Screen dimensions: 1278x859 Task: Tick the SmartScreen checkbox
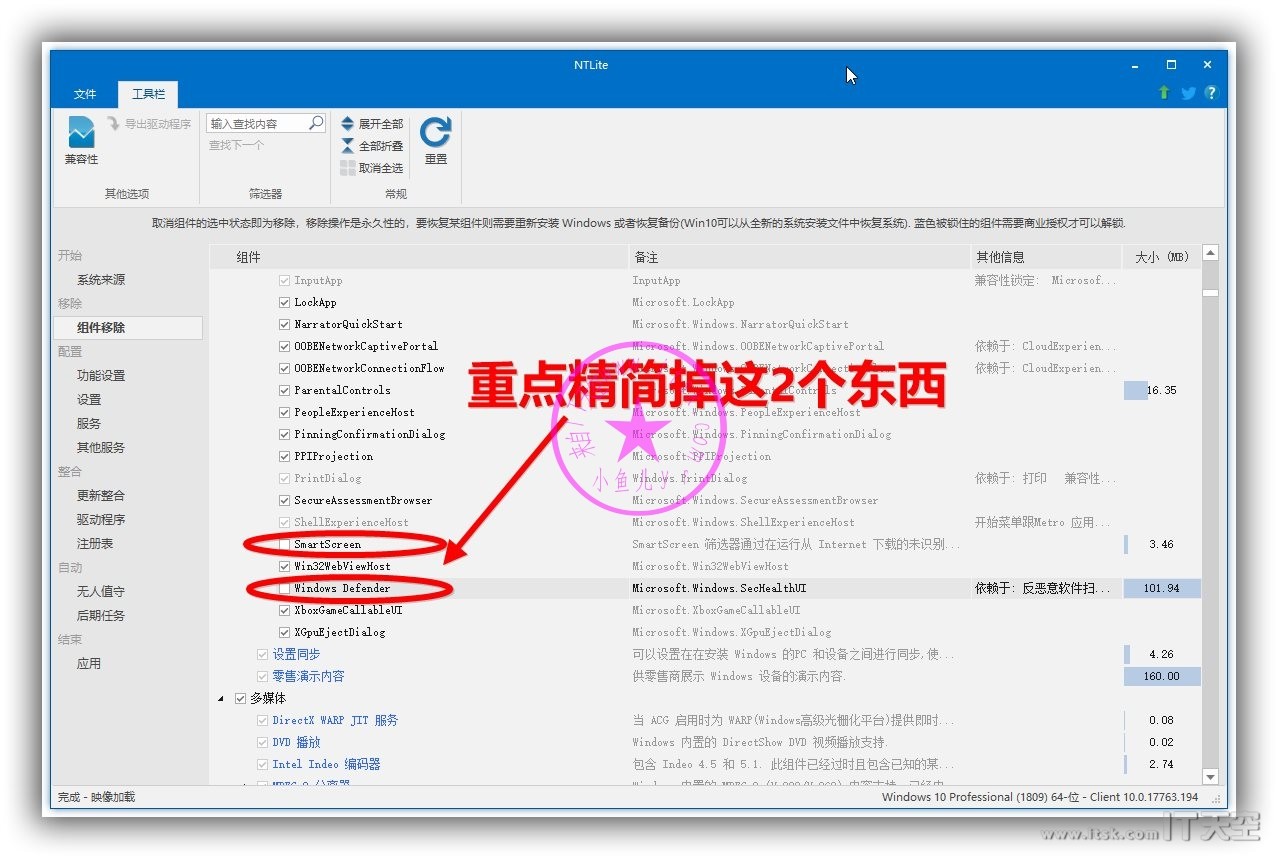coord(285,544)
